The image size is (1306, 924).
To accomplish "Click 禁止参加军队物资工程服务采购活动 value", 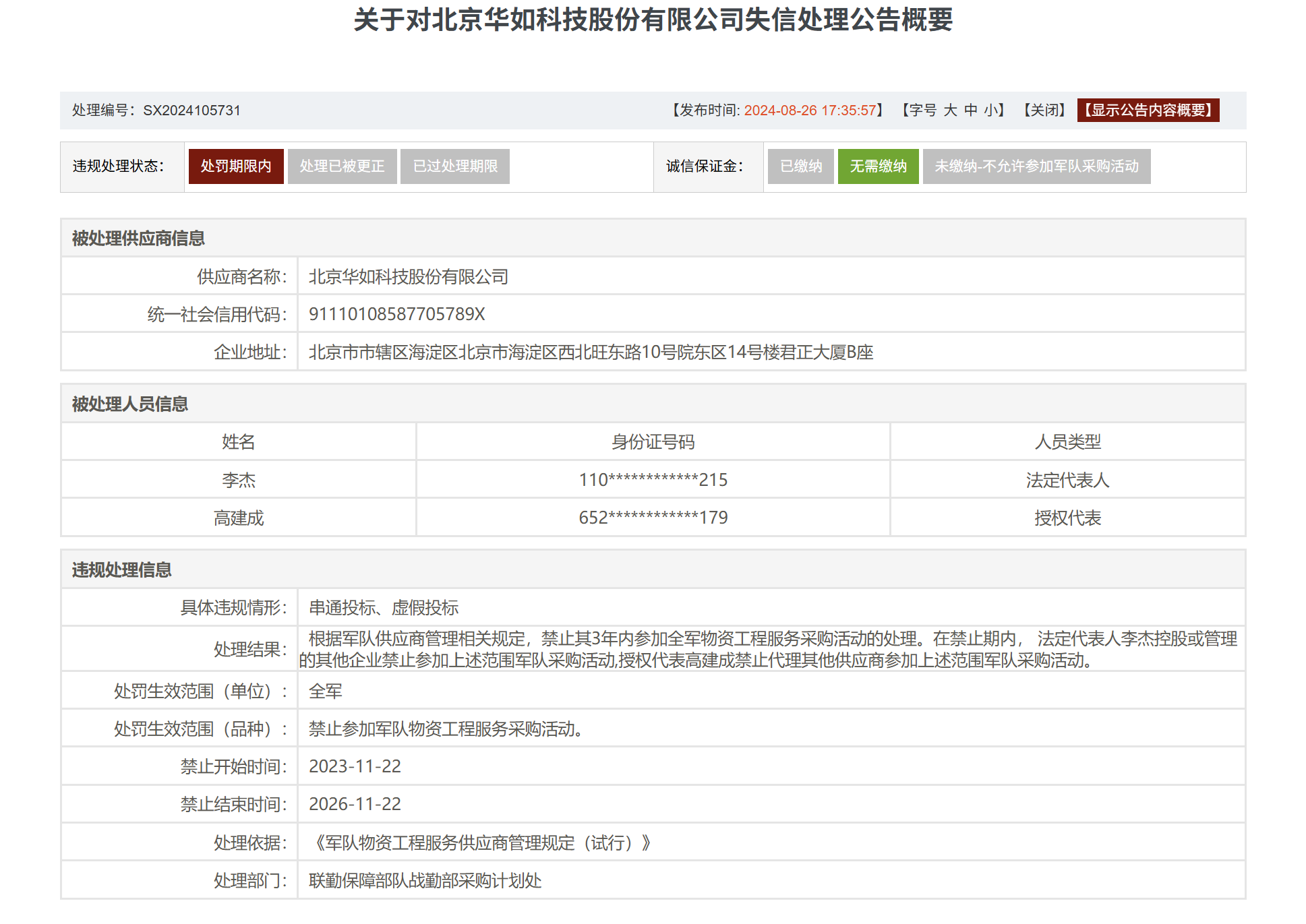I will 446,729.
